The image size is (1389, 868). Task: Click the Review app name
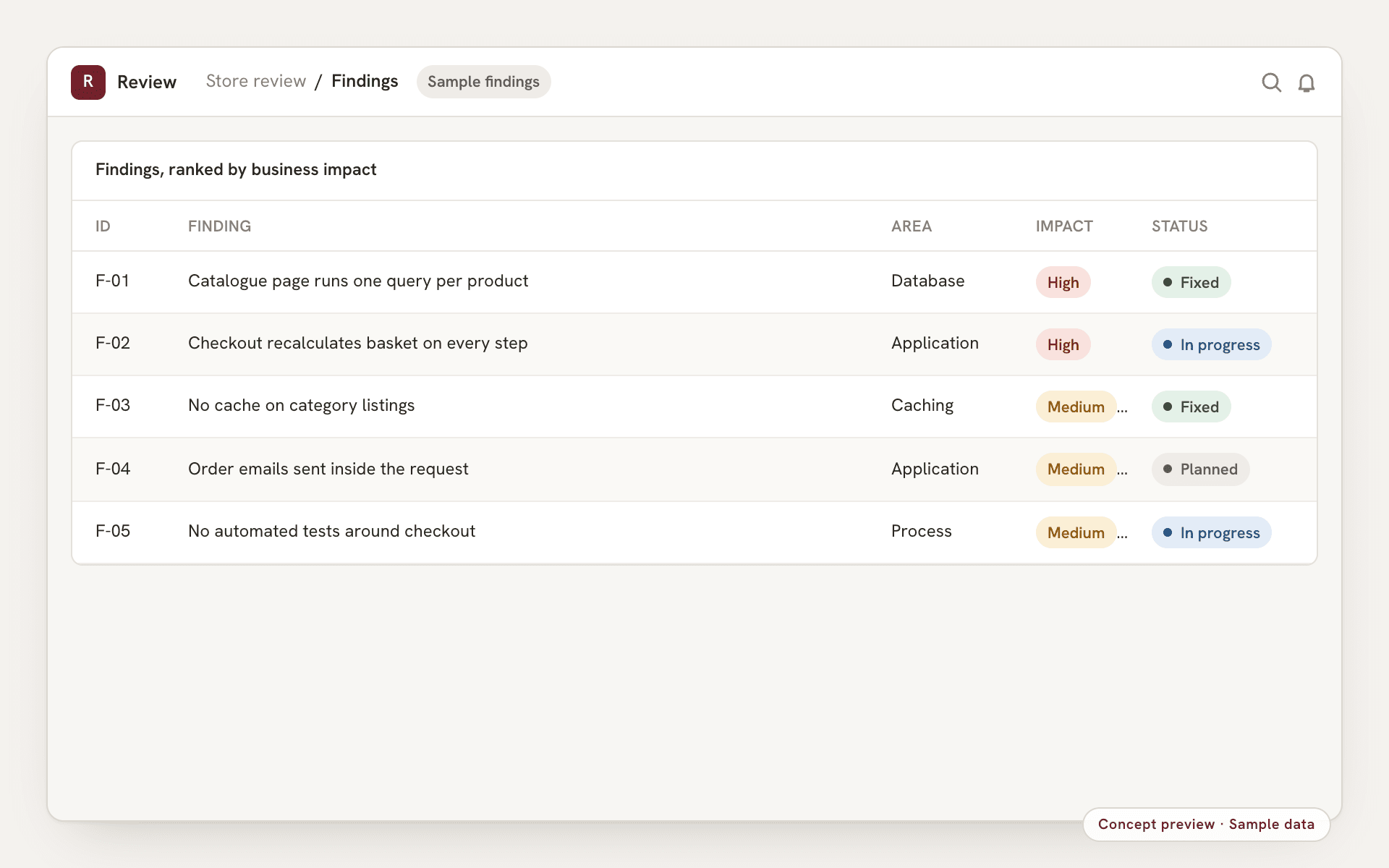point(147,82)
